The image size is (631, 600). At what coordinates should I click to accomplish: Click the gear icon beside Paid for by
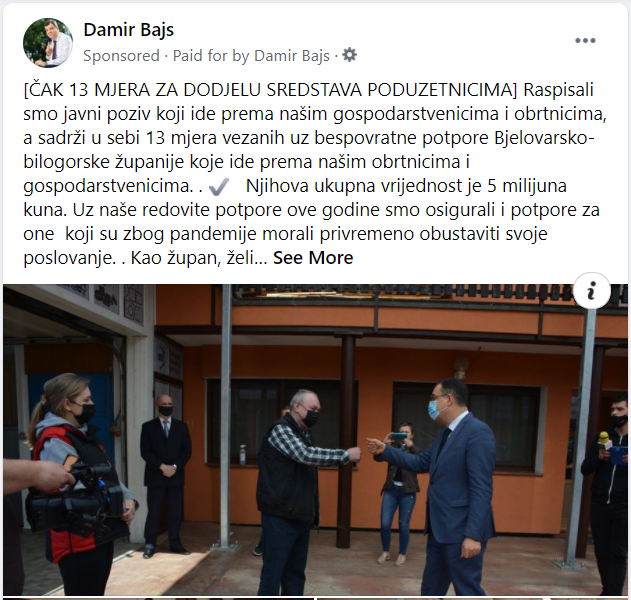349,55
